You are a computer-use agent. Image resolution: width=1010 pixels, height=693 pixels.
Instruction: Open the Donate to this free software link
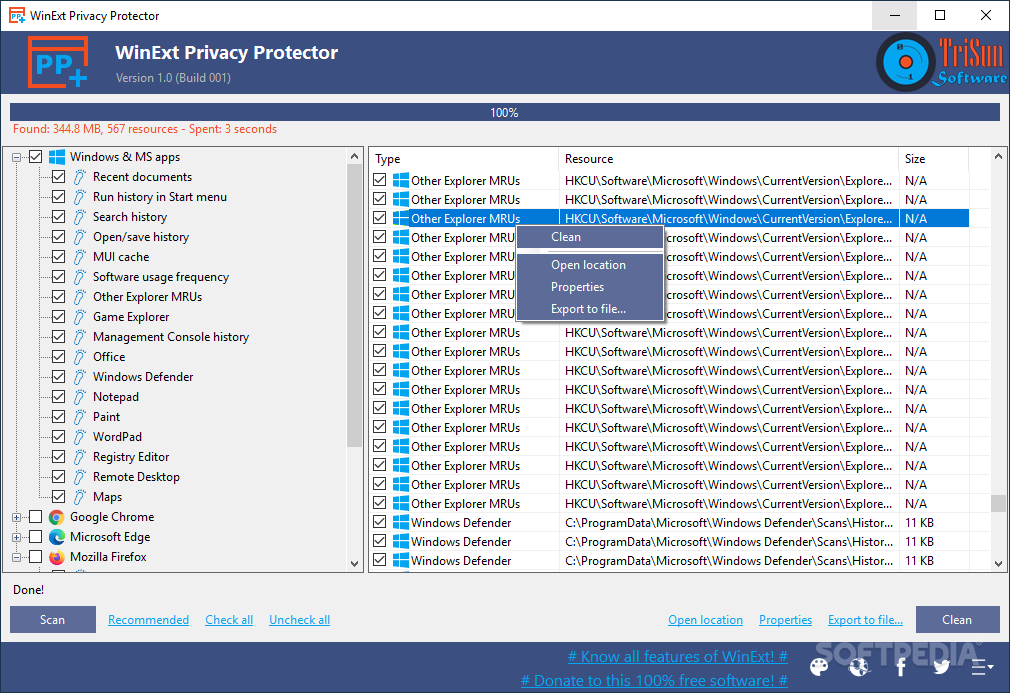(654, 681)
